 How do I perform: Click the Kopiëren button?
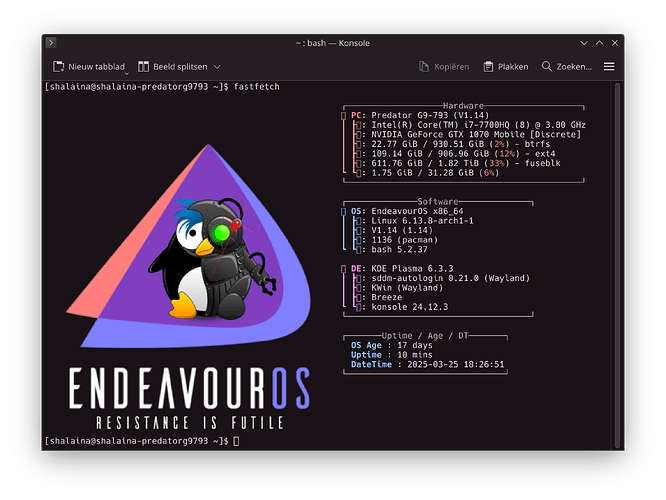[x=444, y=67]
